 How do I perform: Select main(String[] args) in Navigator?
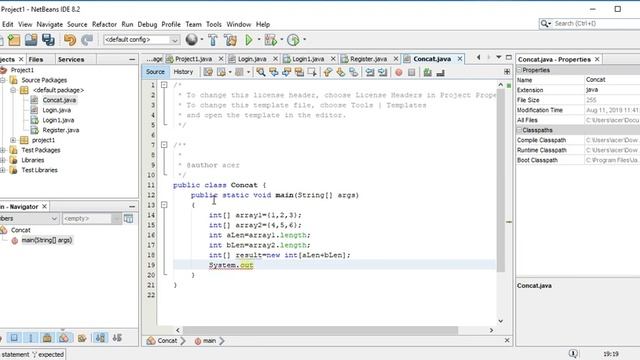[47, 240]
